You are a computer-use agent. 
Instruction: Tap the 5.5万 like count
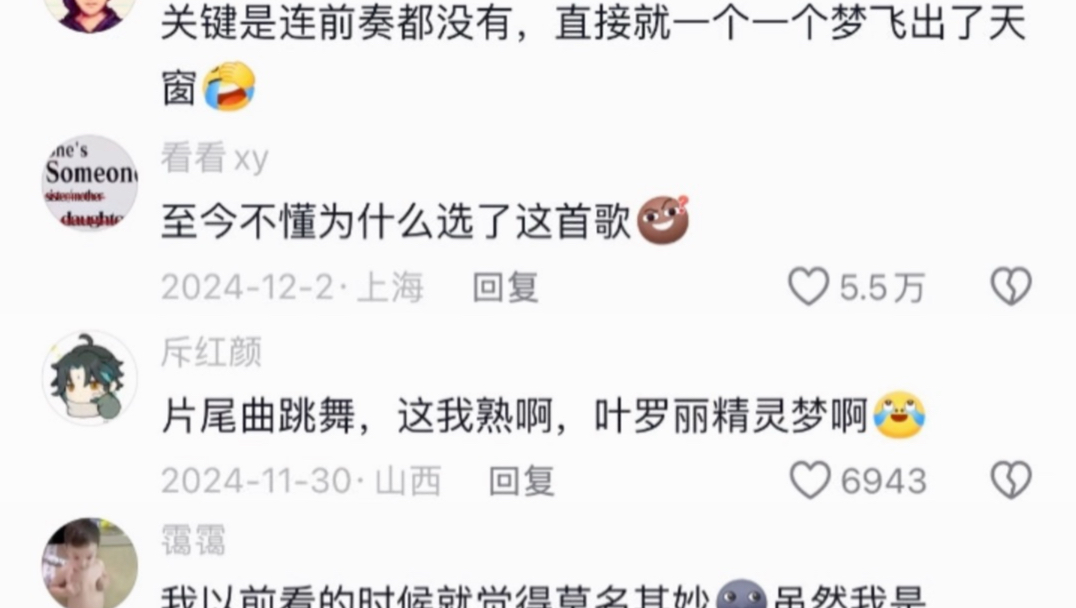[x=882, y=288]
